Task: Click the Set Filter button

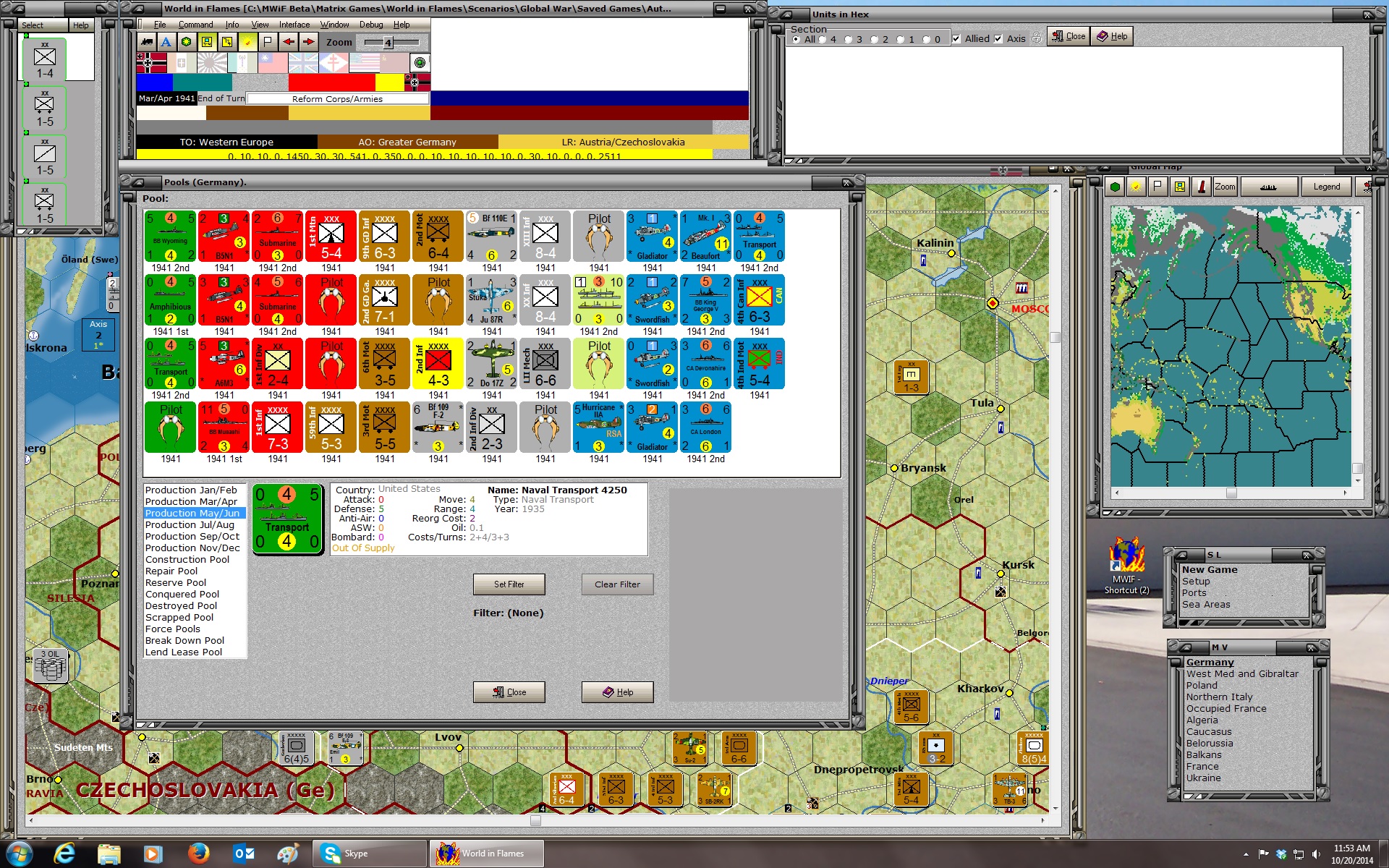Action: (509, 584)
